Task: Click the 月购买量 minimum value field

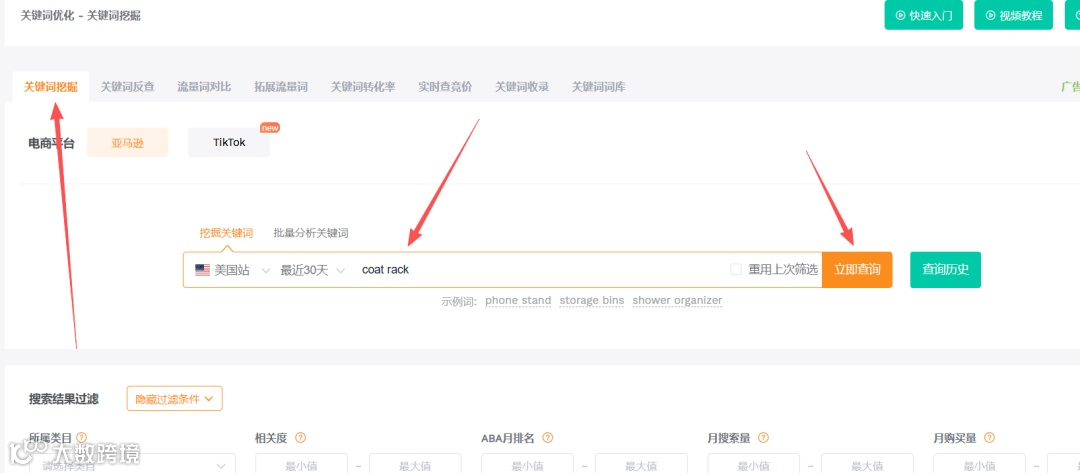Action: (x=979, y=463)
